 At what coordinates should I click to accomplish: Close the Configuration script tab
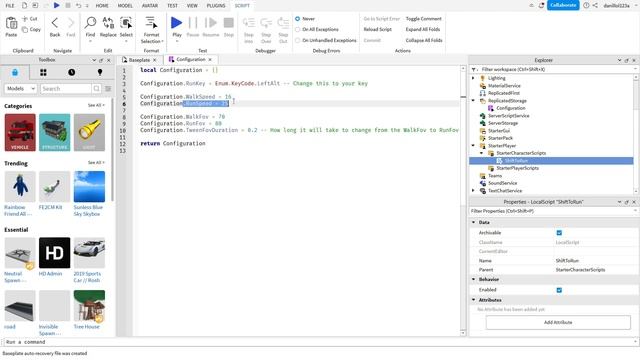pos(210,60)
